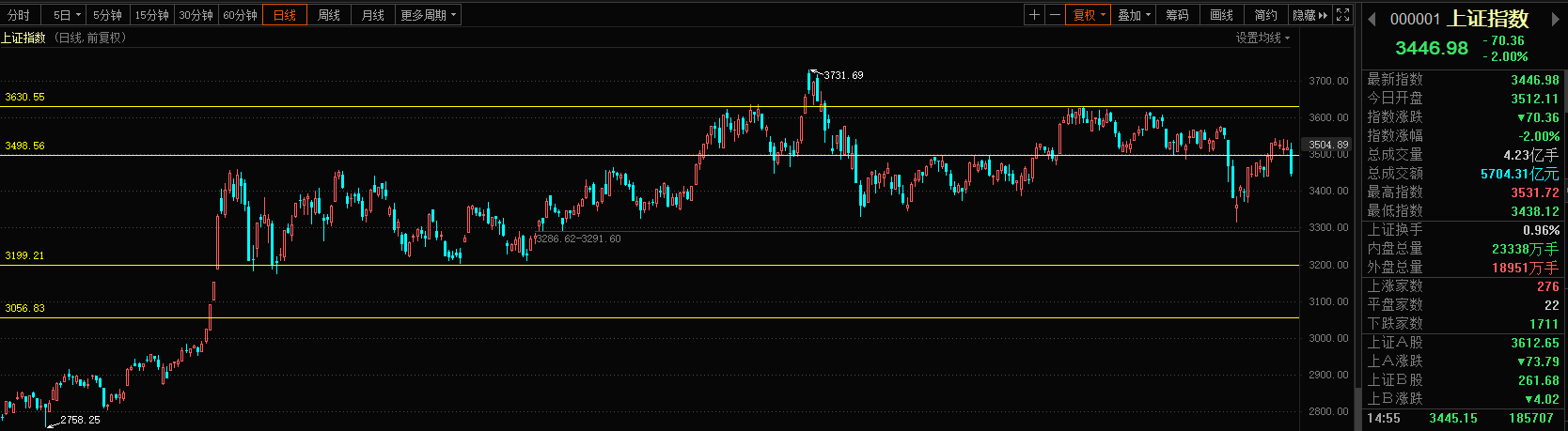Select the 3498.56 horizontal line label
This screenshot has height=431, width=1568.
(25, 146)
